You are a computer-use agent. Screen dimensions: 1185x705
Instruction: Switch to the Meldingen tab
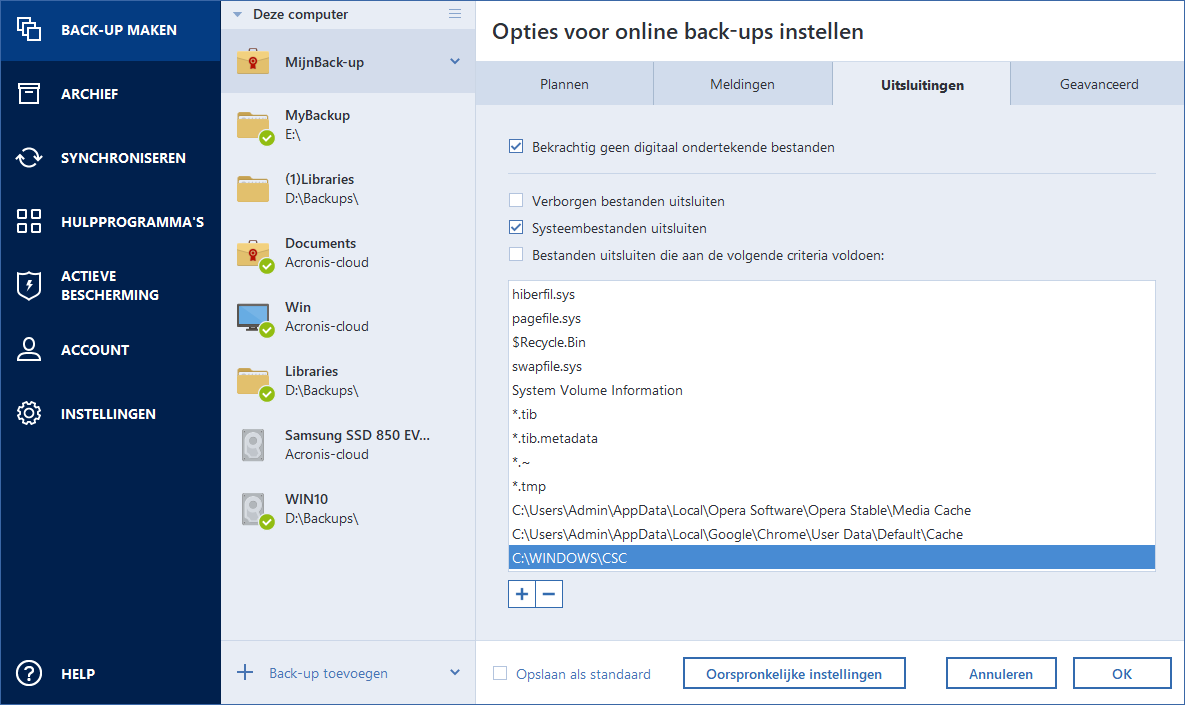742,84
